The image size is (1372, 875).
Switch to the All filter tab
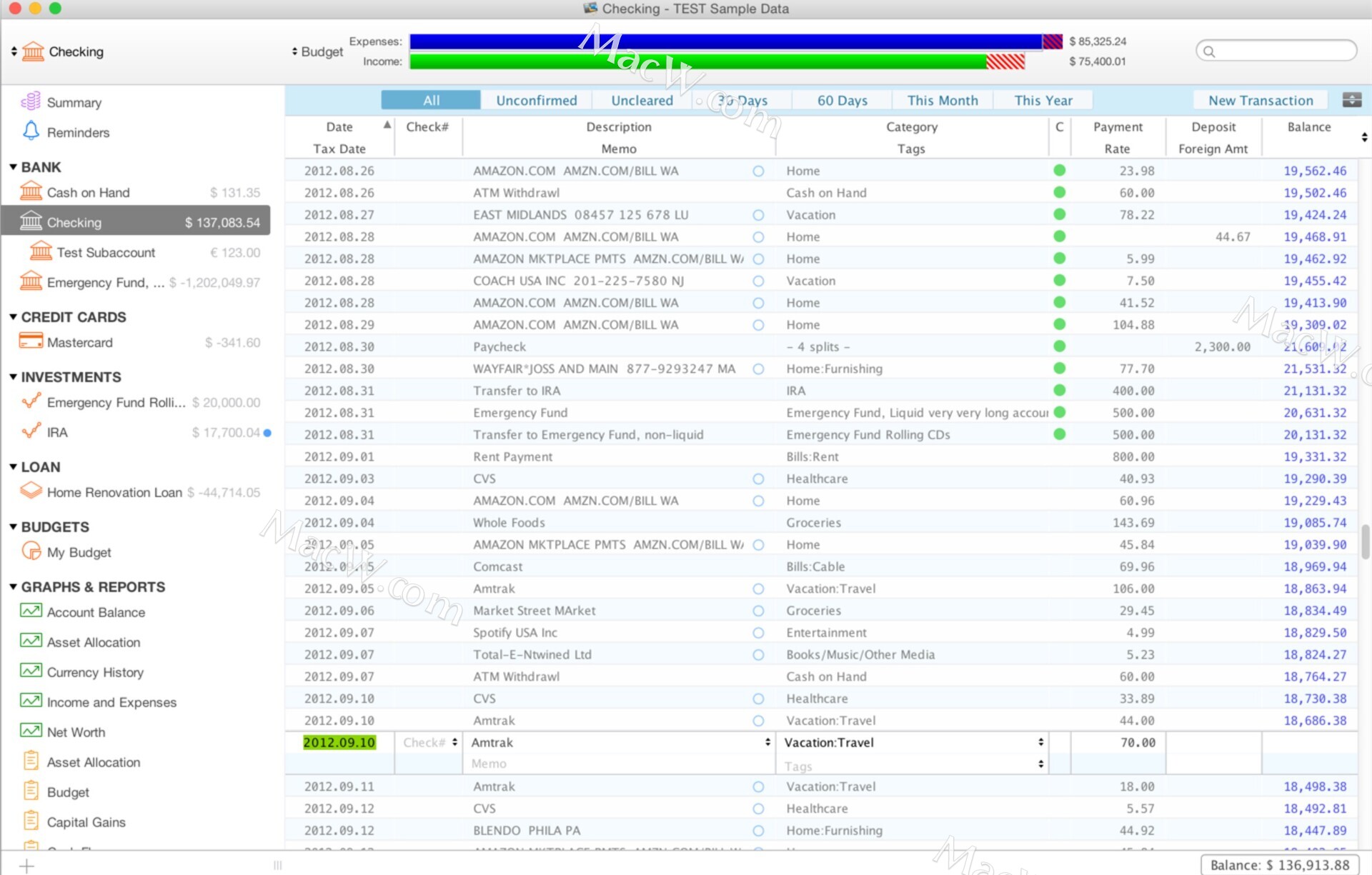431,100
